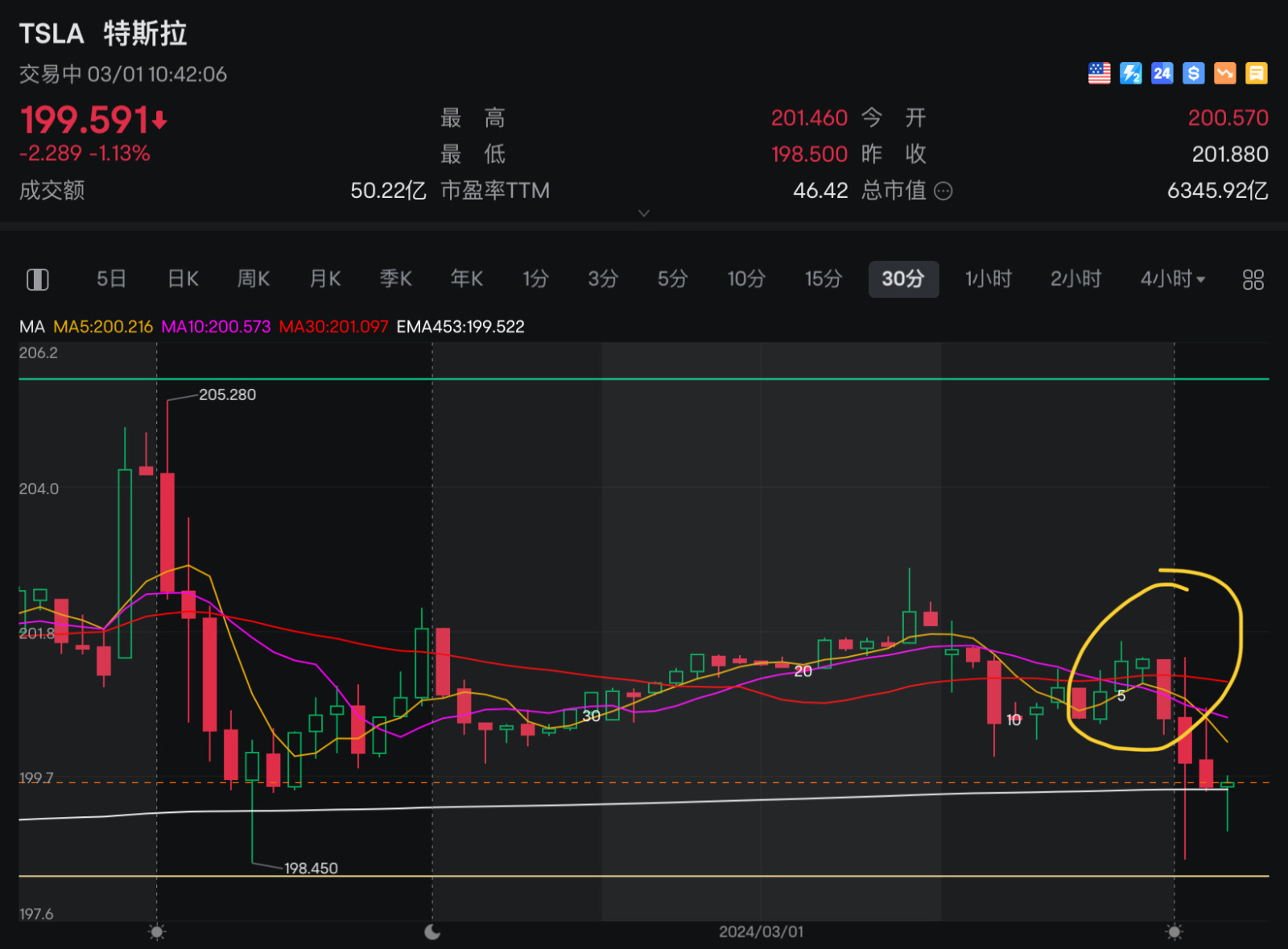The image size is (1288, 949).
Task: Click the 成交额 label
Action: point(52,191)
